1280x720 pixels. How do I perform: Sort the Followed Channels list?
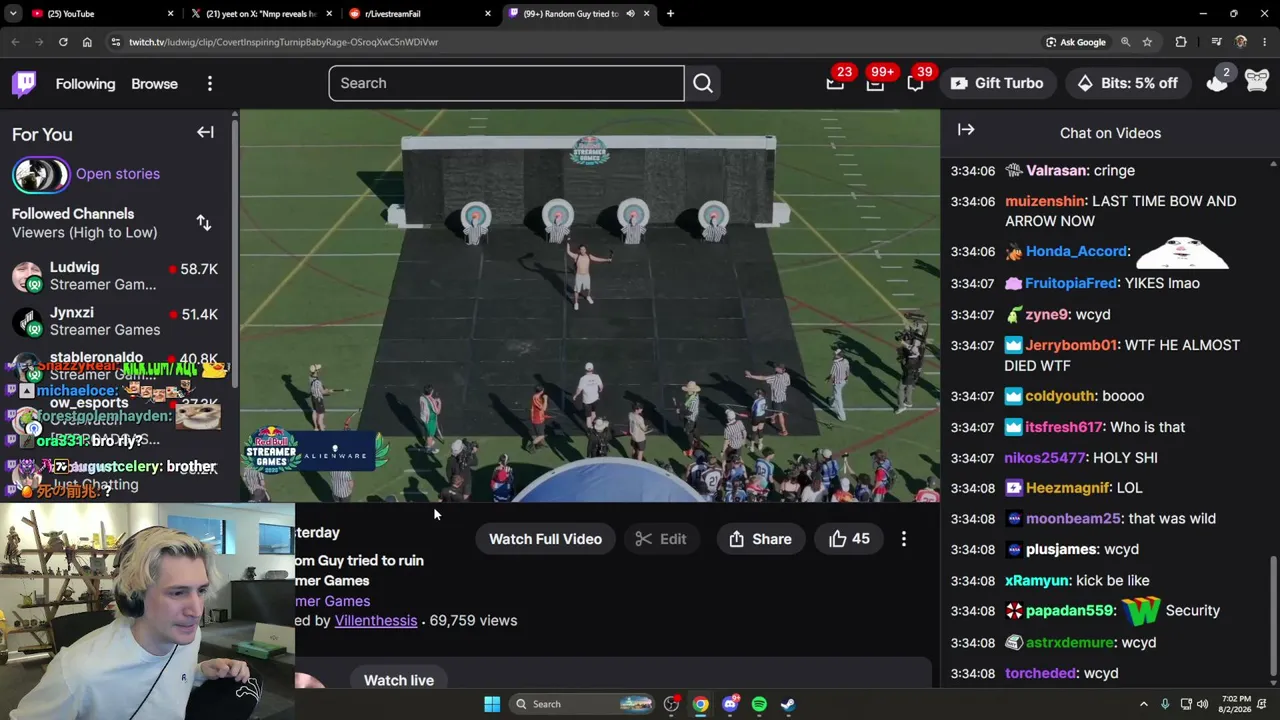point(204,223)
